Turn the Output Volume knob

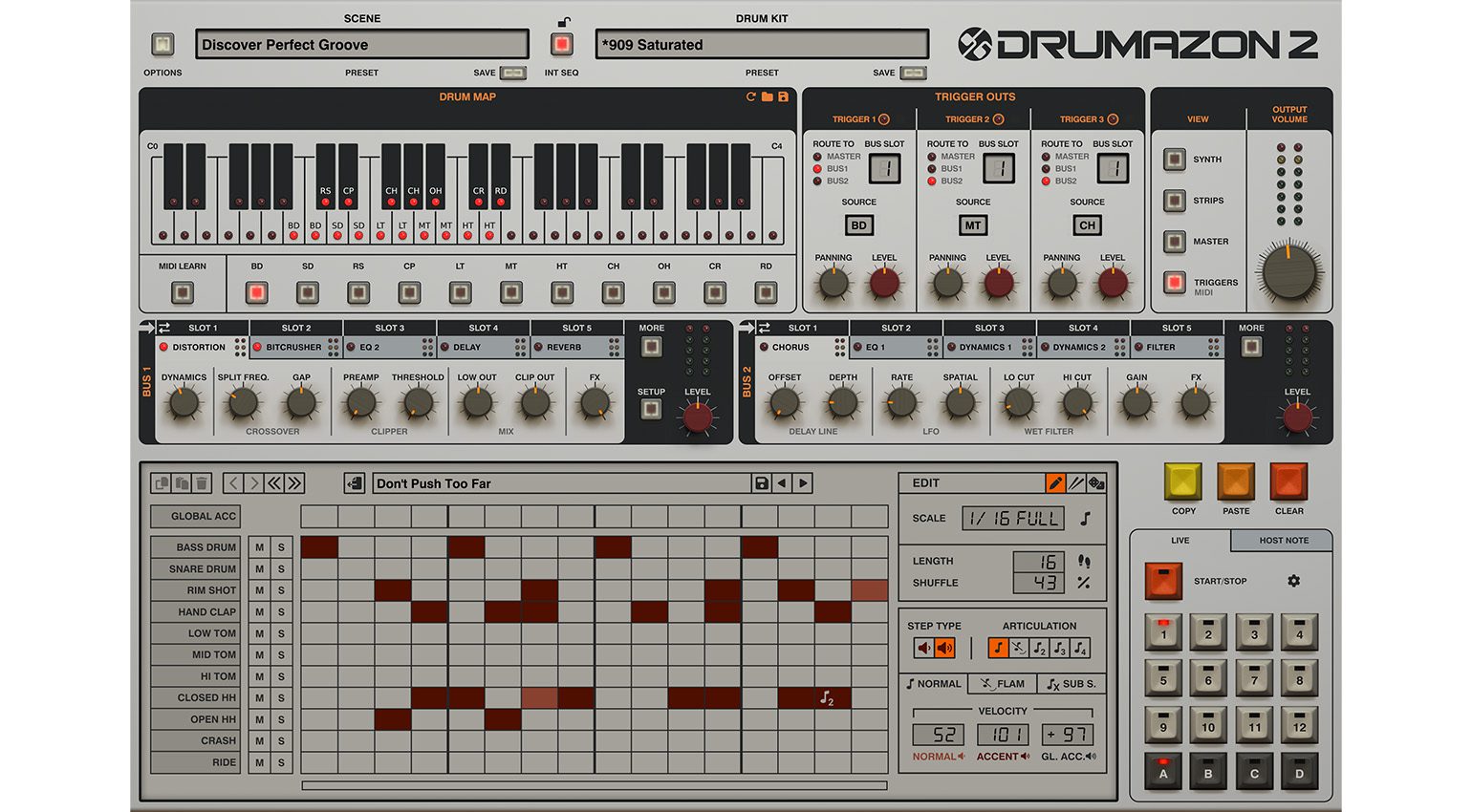(x=1288, y=275)
